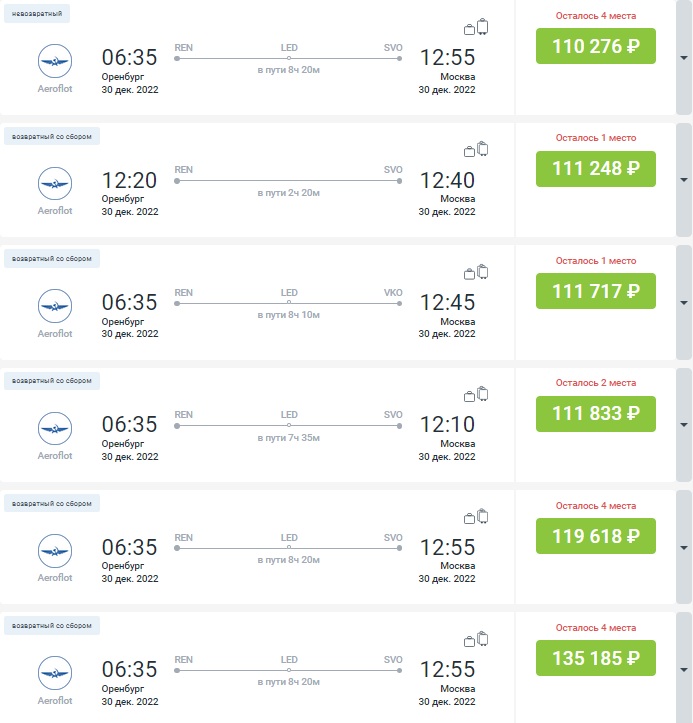This screenshot has width=693, height=723.
Task: Expand details arrow beside 110 276 ₽ price
Action: pyautogui.click(x=683, y=58)
